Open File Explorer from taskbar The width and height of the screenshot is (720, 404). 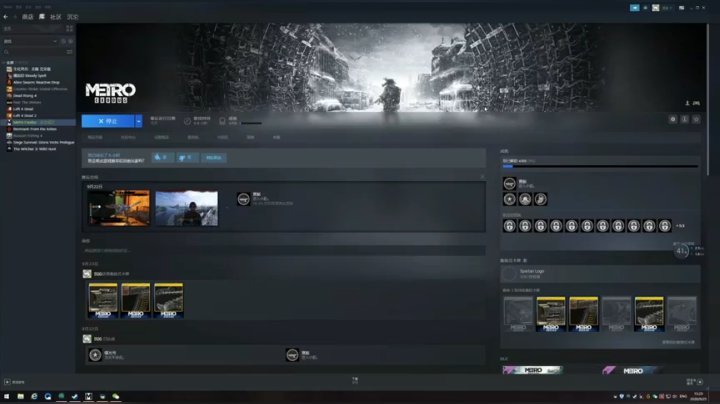[21, 396]
